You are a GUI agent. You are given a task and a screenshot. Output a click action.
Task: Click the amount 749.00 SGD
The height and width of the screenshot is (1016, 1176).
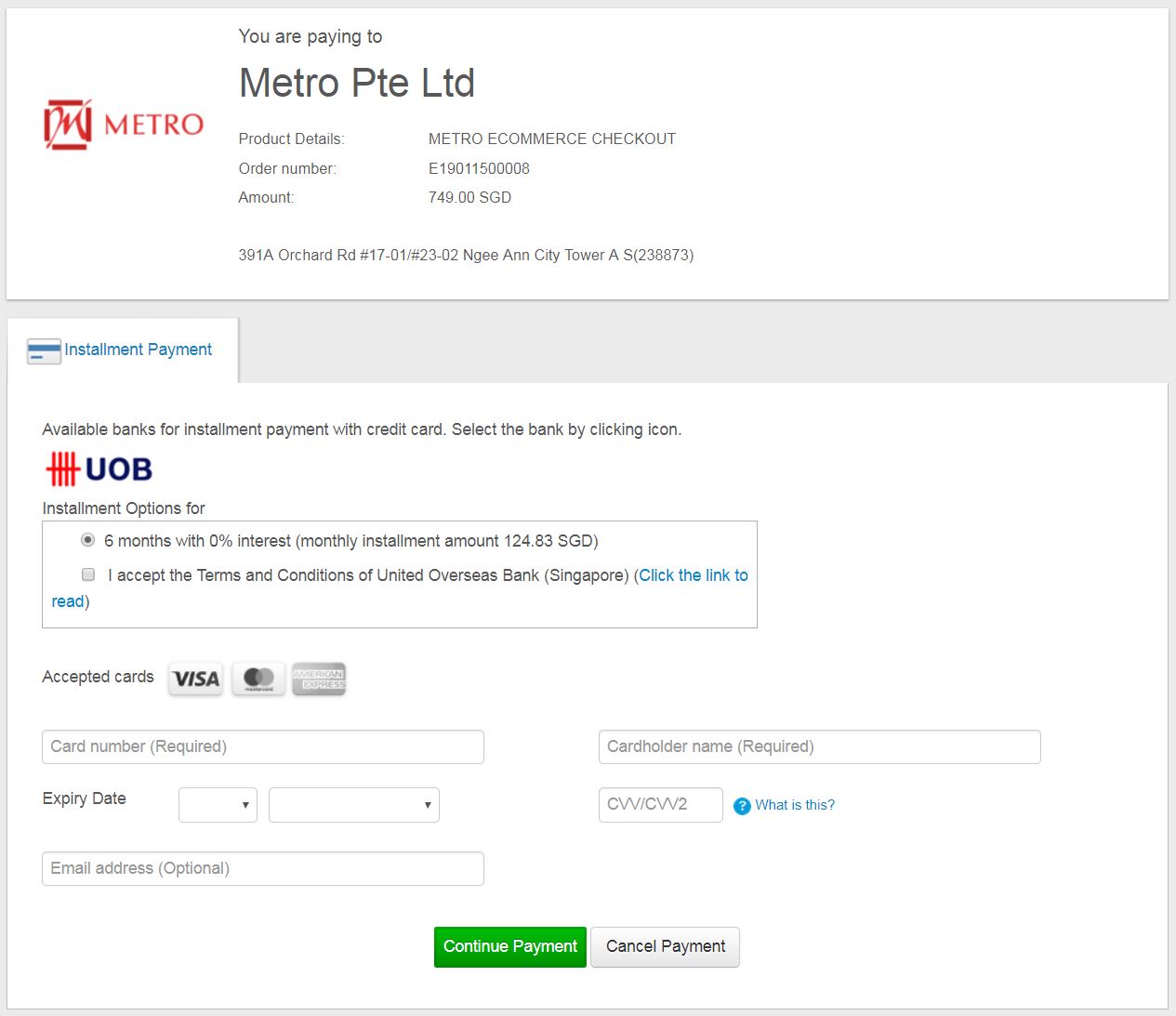pos(469,197)
